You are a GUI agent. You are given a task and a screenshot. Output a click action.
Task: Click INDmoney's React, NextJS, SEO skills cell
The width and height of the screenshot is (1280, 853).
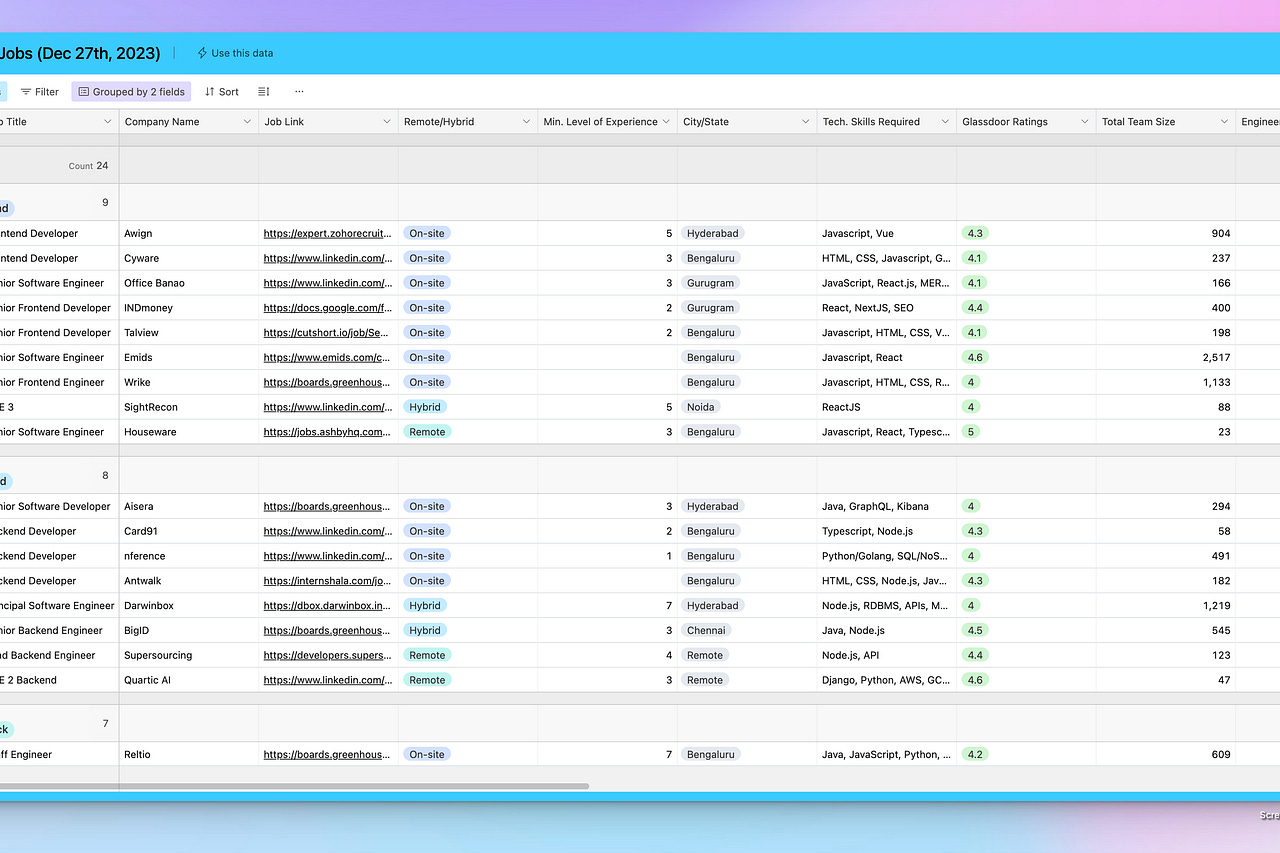click(x=887, y=308)
